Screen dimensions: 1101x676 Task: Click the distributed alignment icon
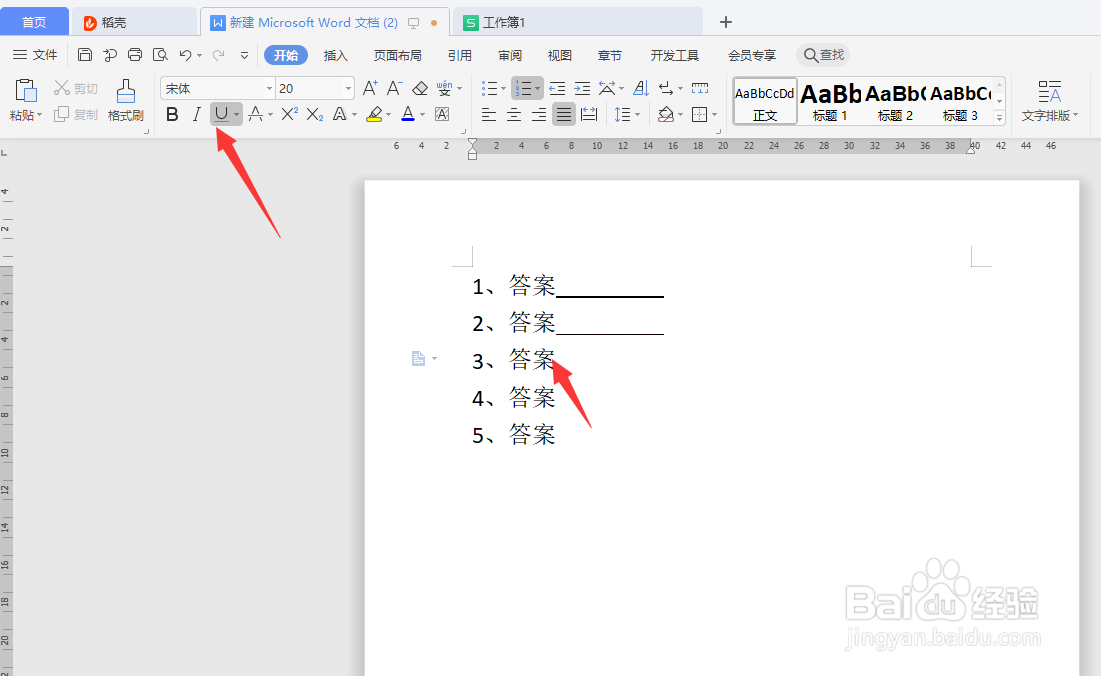coord(589,114)
